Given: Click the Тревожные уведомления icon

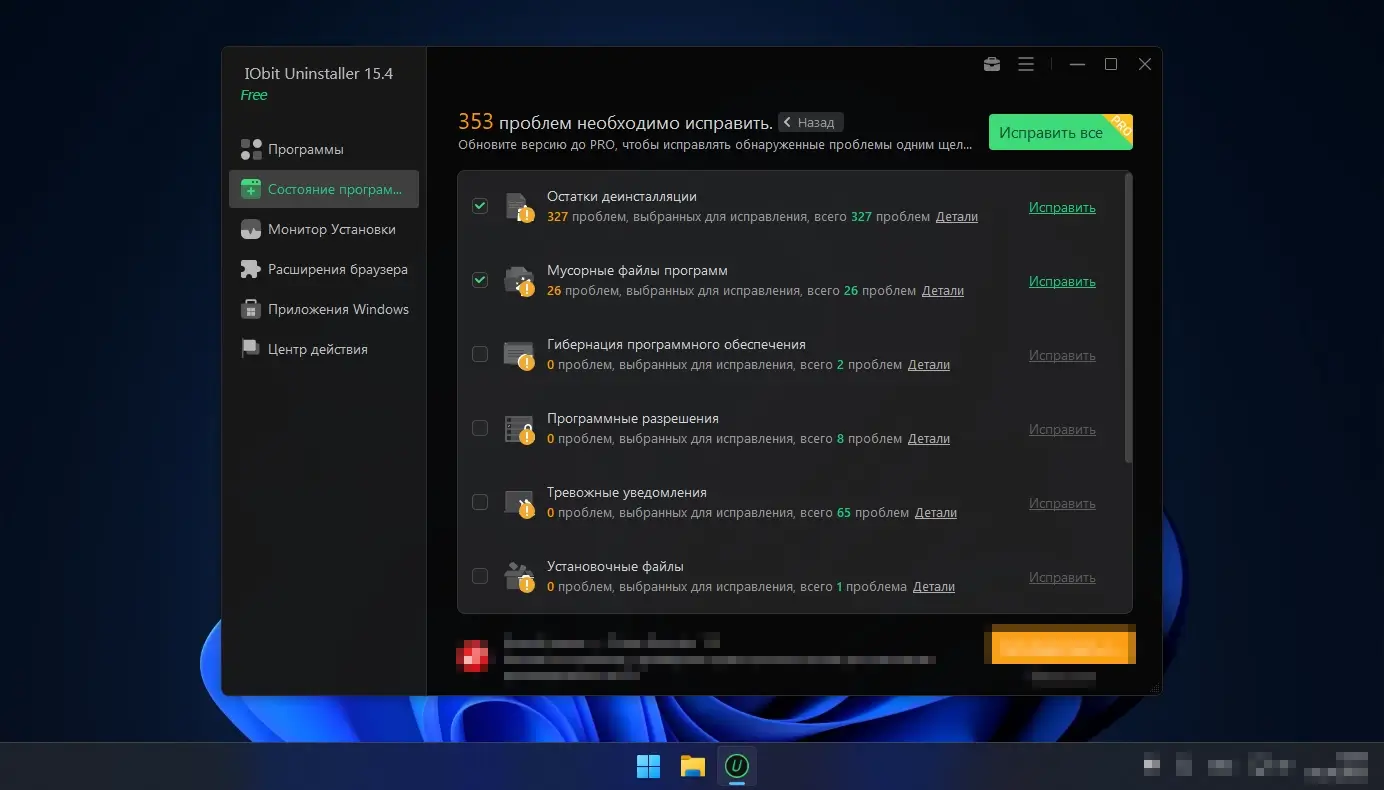Looking at the screenshot, I should coord(518,503).
